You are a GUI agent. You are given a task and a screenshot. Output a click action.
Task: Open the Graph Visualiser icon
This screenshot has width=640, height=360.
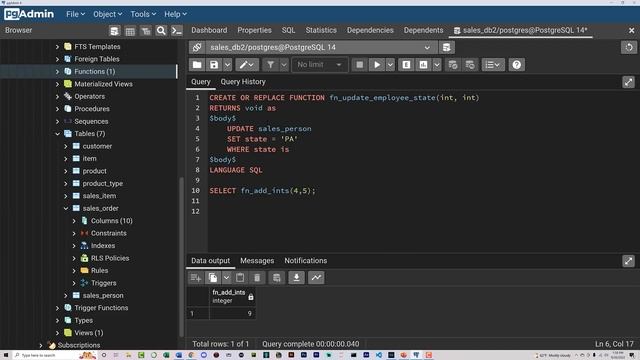(316, 278)
